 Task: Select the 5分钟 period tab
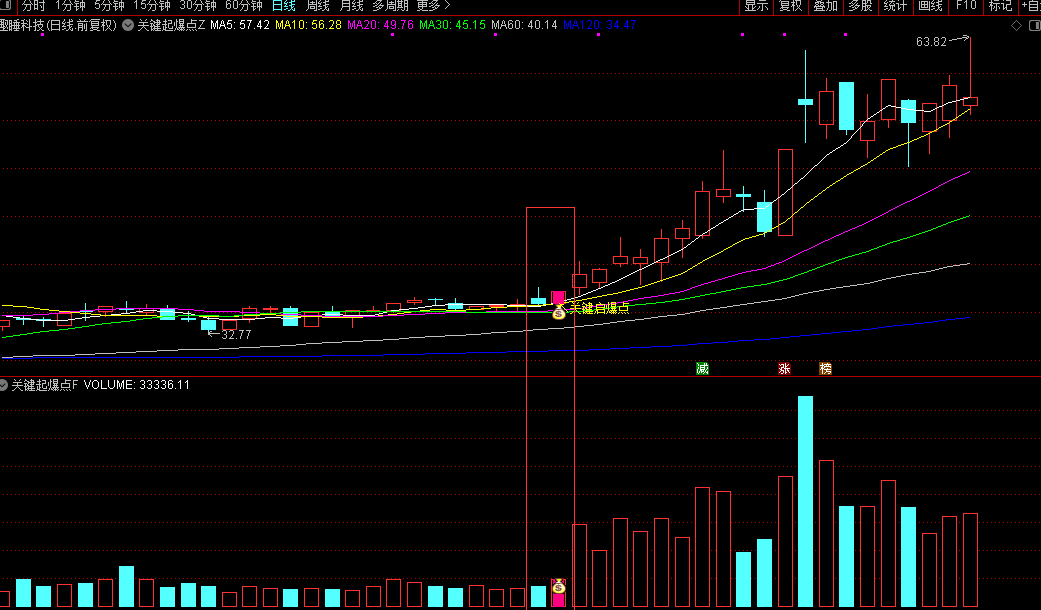click(109, 6)
